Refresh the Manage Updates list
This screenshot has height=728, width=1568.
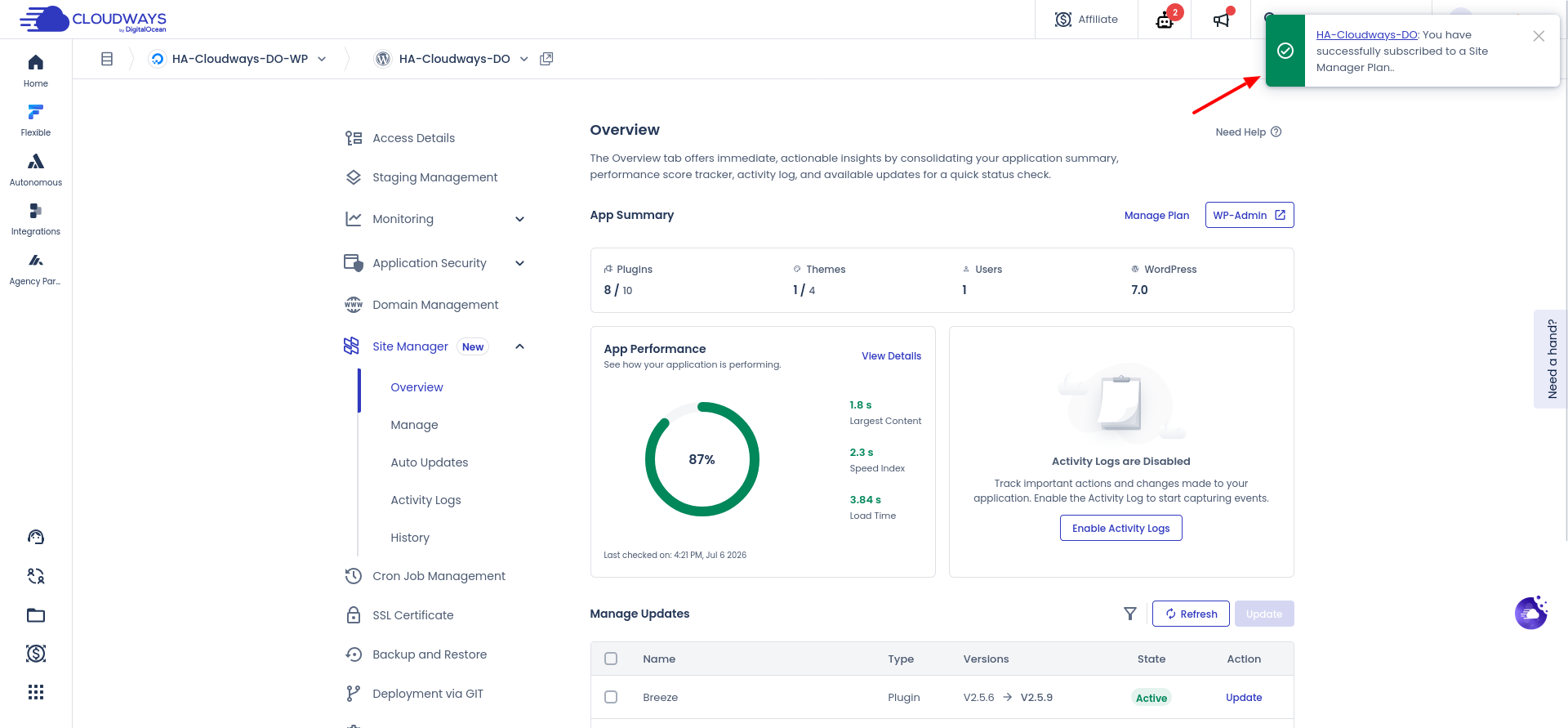coord(1191,614)
